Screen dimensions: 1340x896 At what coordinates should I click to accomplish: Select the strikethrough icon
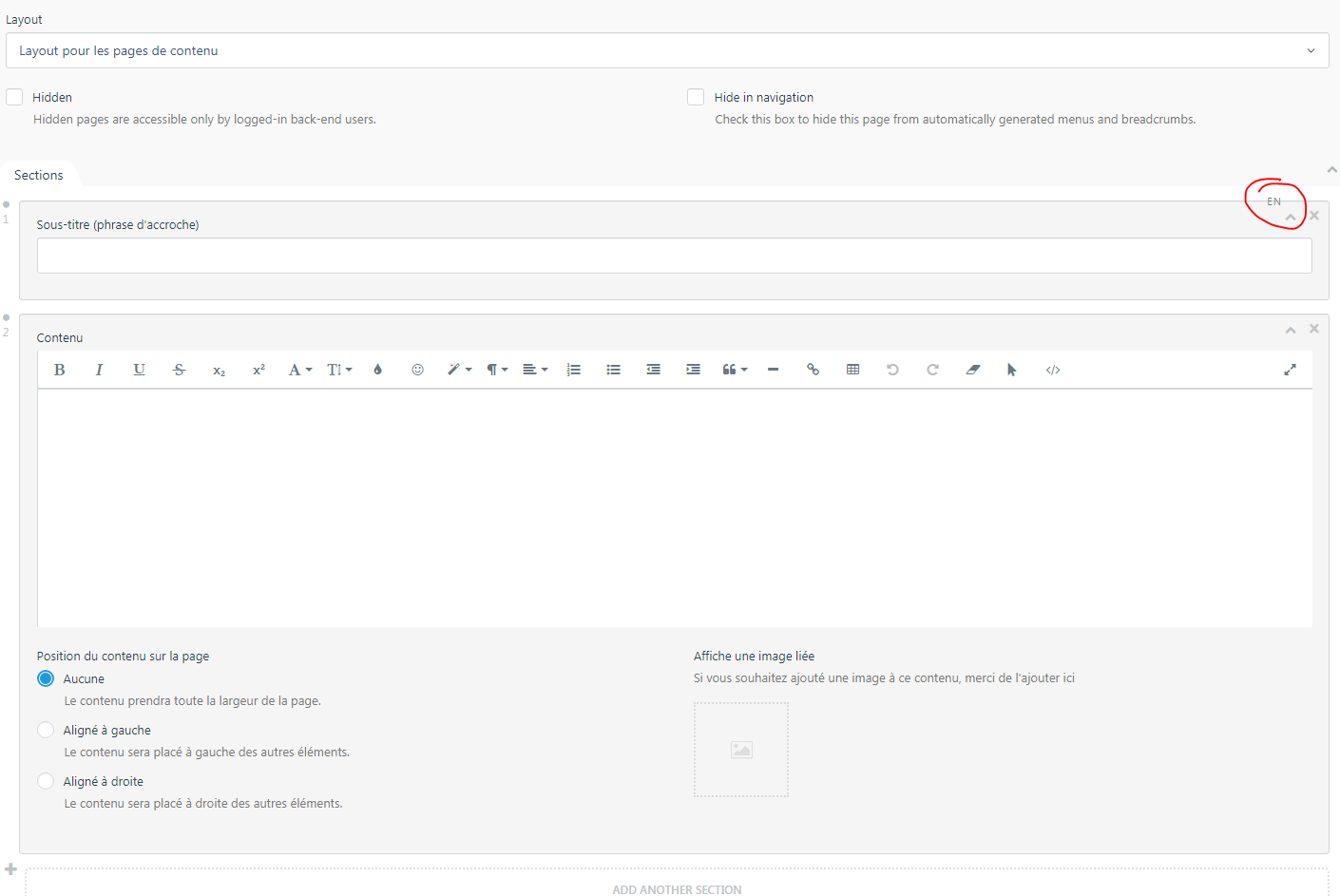pyautogui.click(x=179, y=370)
